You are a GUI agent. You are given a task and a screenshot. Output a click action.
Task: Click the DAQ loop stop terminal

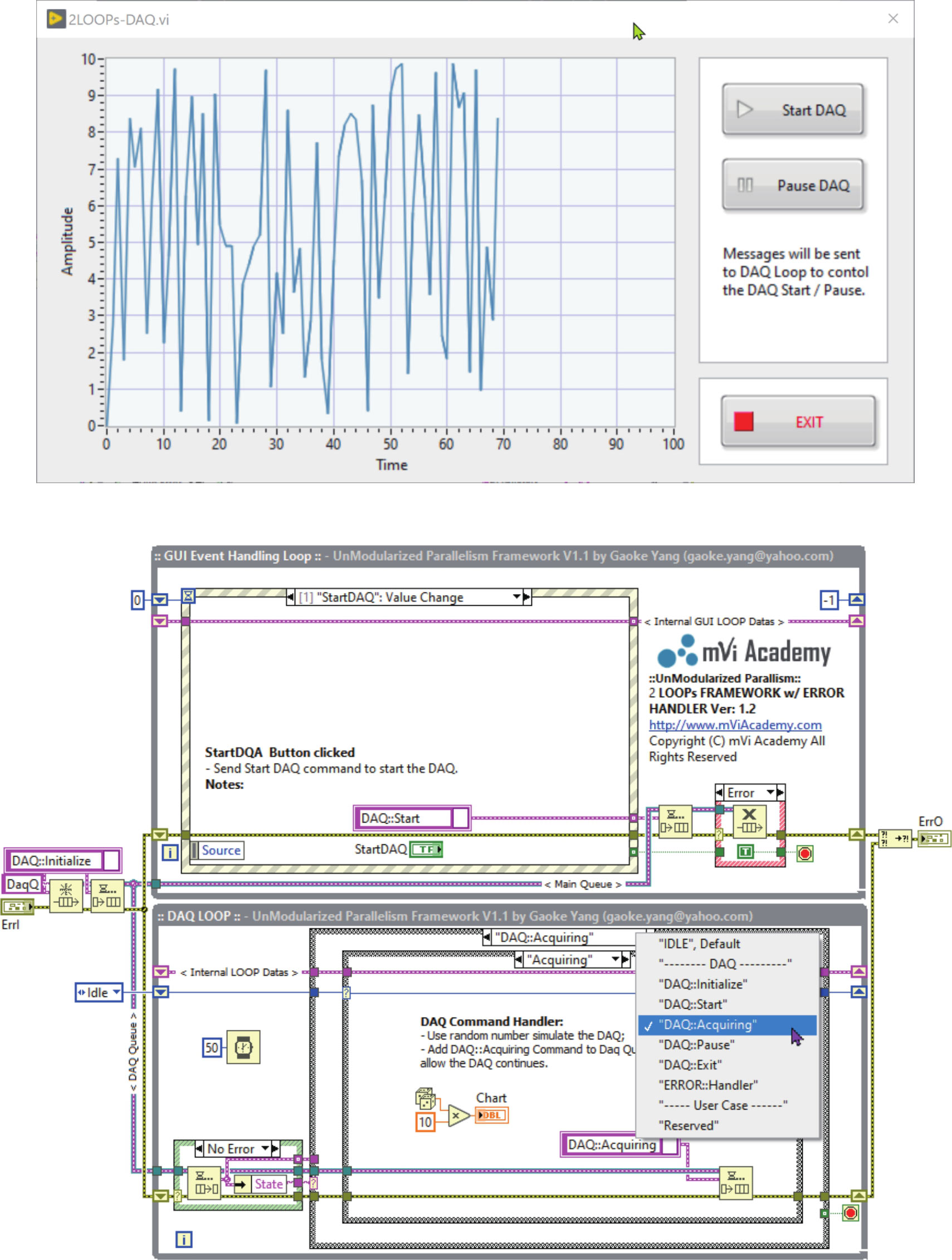850,1213
